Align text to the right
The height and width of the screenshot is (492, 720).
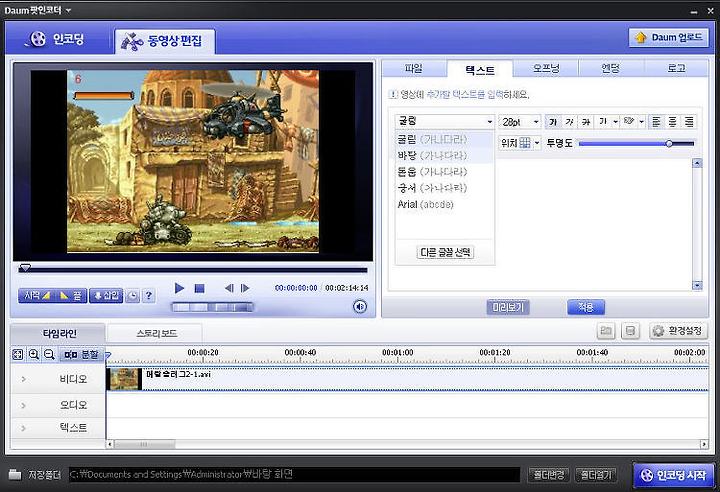pos(689,122)
